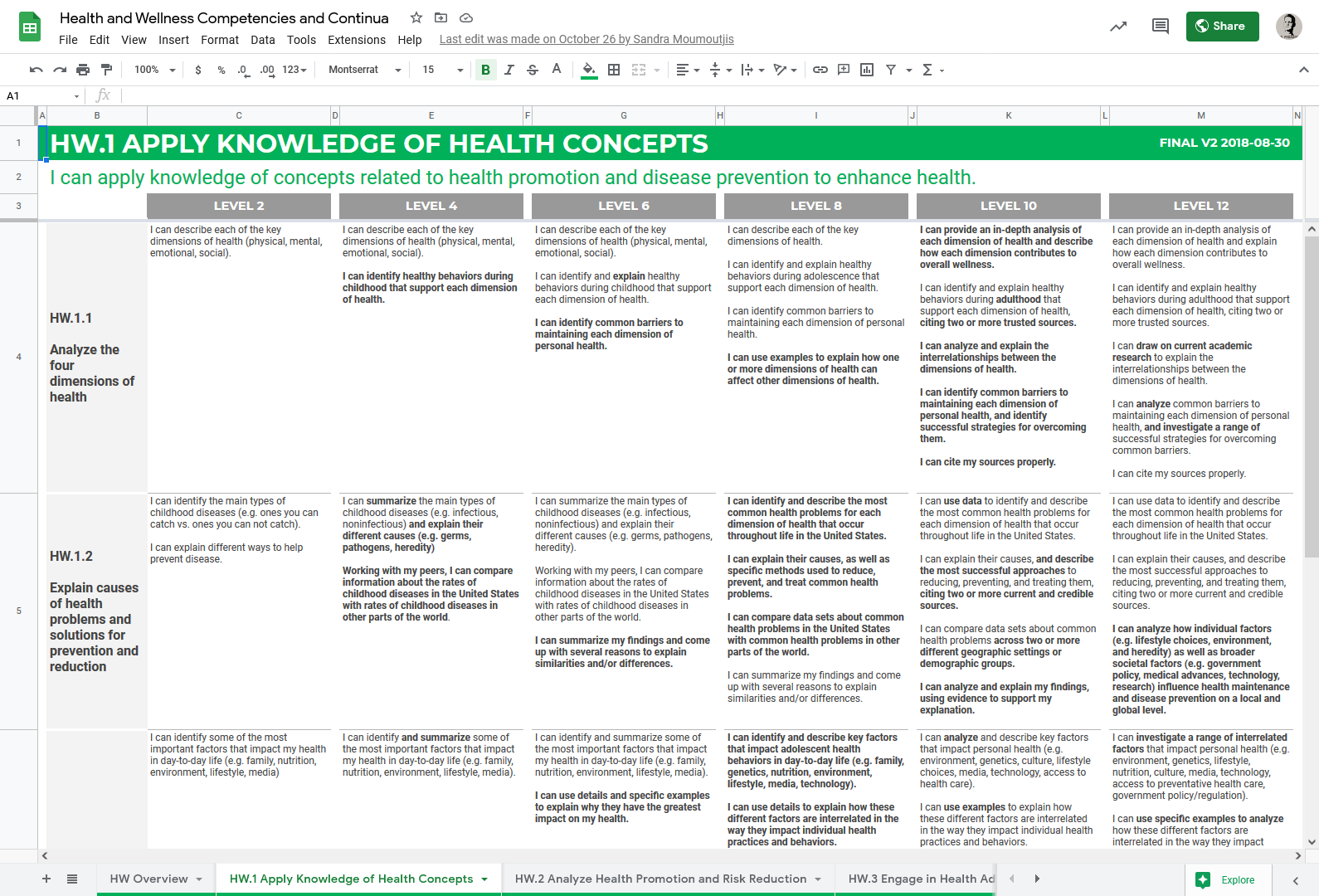Image resolution: width=1319 pixels, height=896 pixels.
Task: Click the Name Box showing A1
Action: (x=41, y=96)
